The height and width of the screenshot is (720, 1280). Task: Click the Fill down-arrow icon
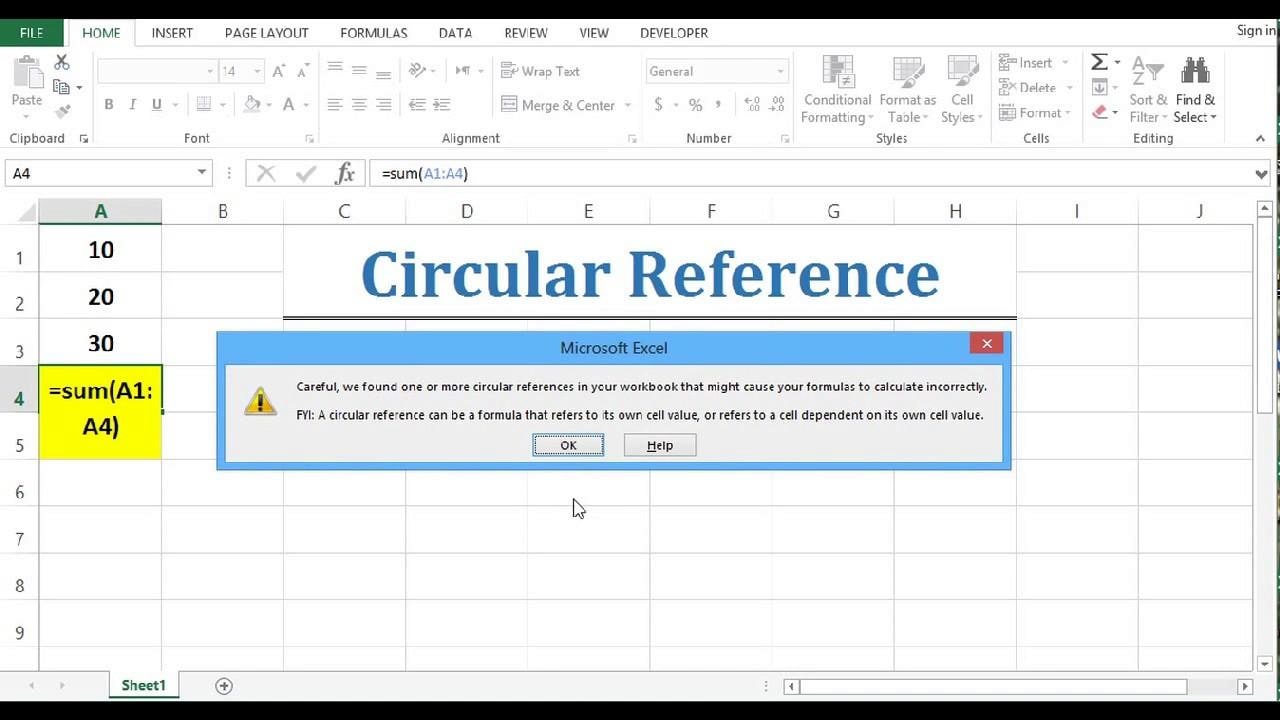(x=1099, y=87)
